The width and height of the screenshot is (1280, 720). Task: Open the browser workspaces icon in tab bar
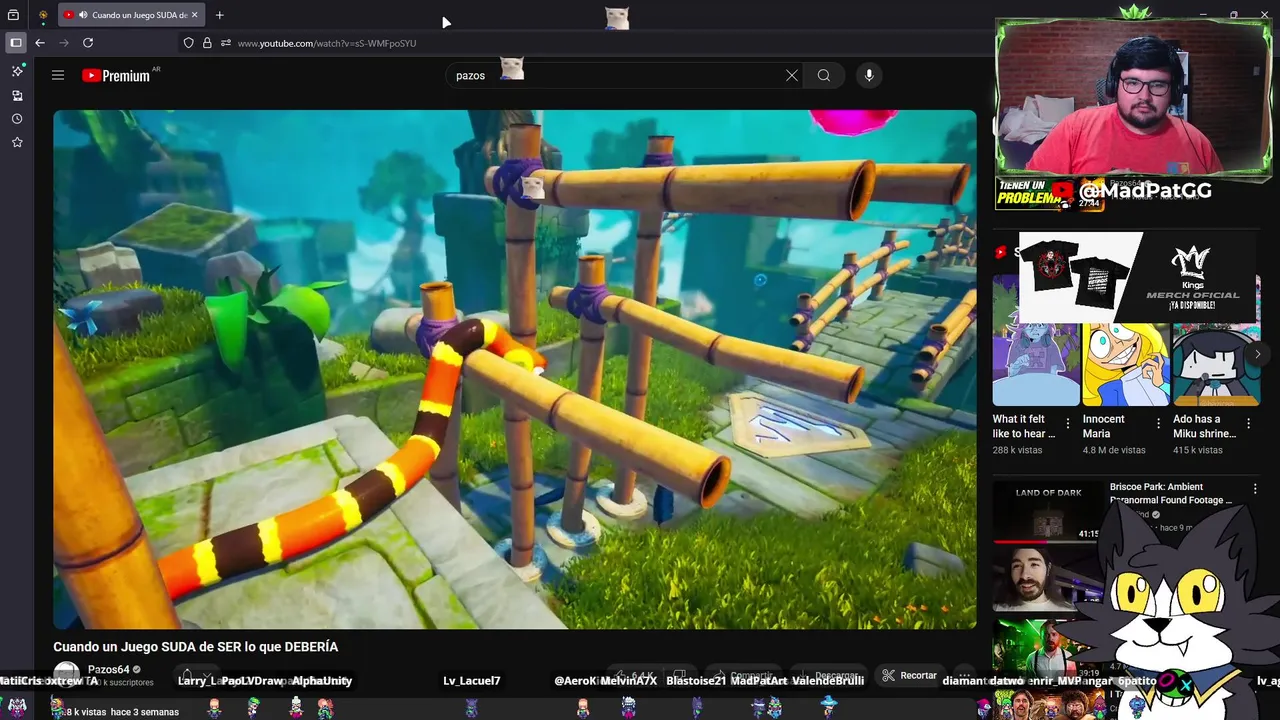[x=13, y=15]
